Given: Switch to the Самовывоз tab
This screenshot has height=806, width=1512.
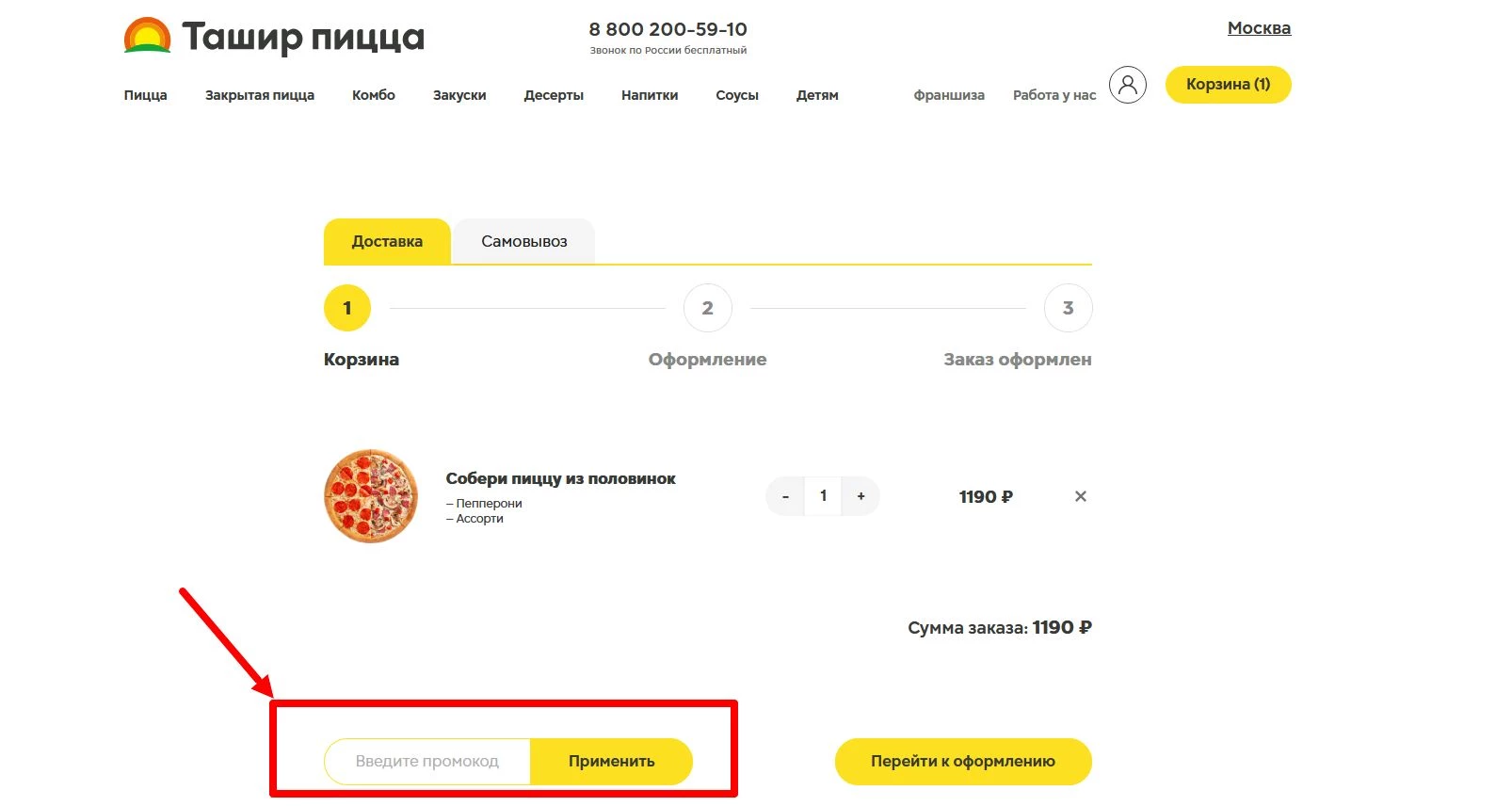Looking at the screenshot, I should pyautogui.click(x=523, y=241).
